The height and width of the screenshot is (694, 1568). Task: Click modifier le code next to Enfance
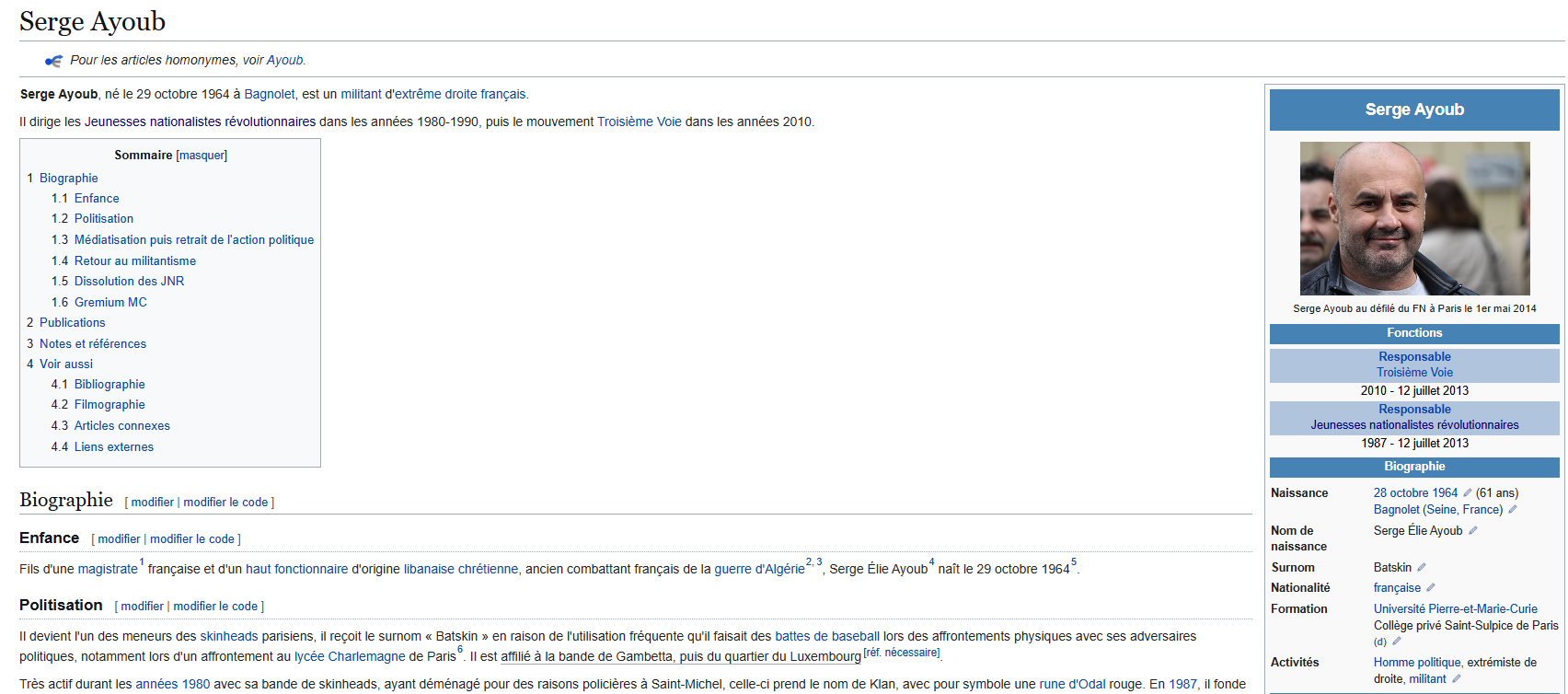192,539
